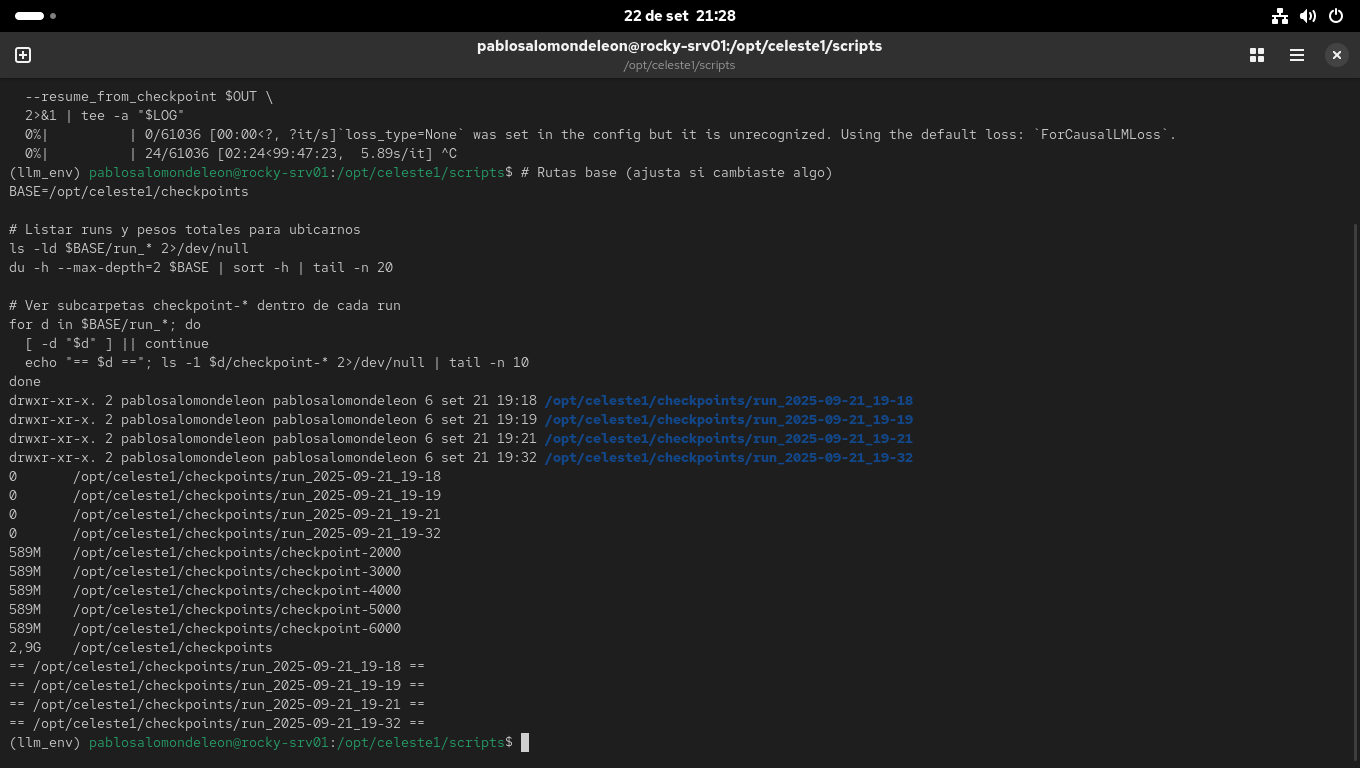The image size is (1360, 768).
Task: Click the BASE=/opt/celeste1/checkpoints line
Action: tap(128, 191)
